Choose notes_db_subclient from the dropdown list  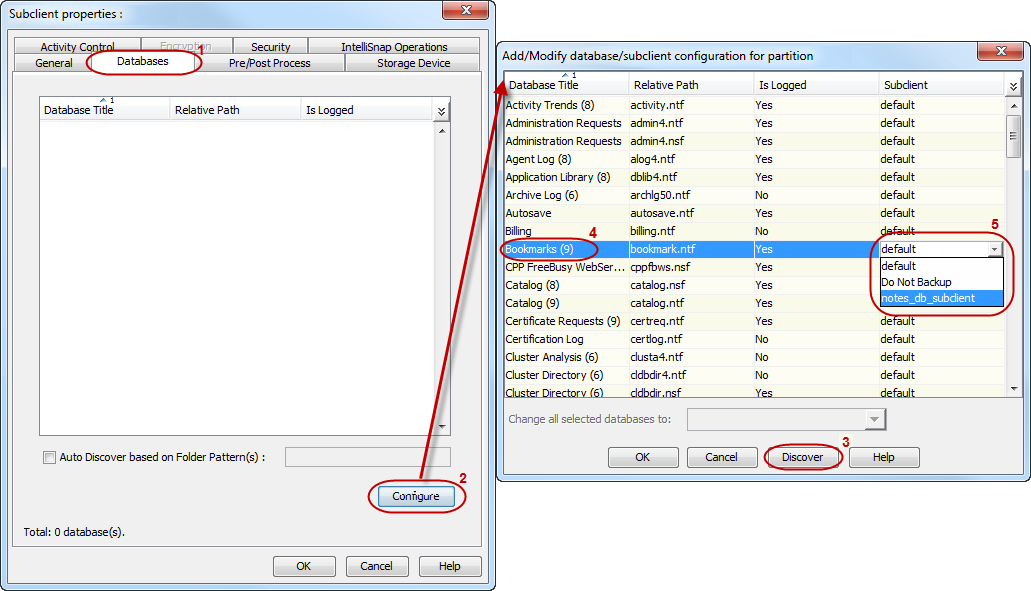(x=927, y=298)
